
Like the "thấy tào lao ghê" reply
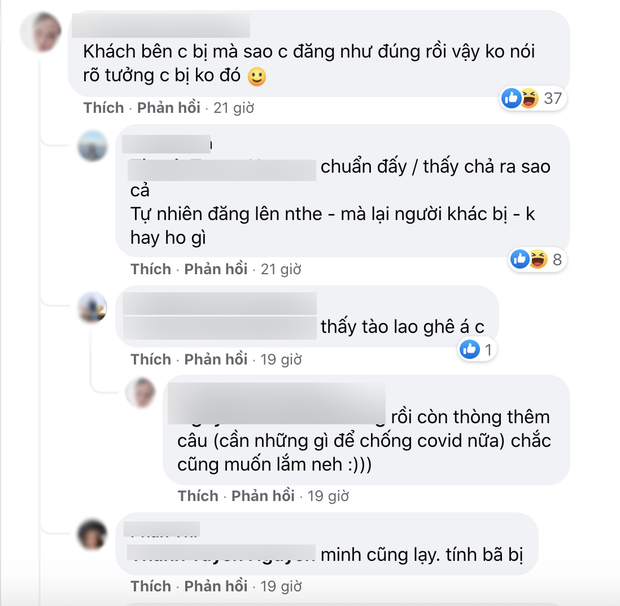tap(151, 359)
